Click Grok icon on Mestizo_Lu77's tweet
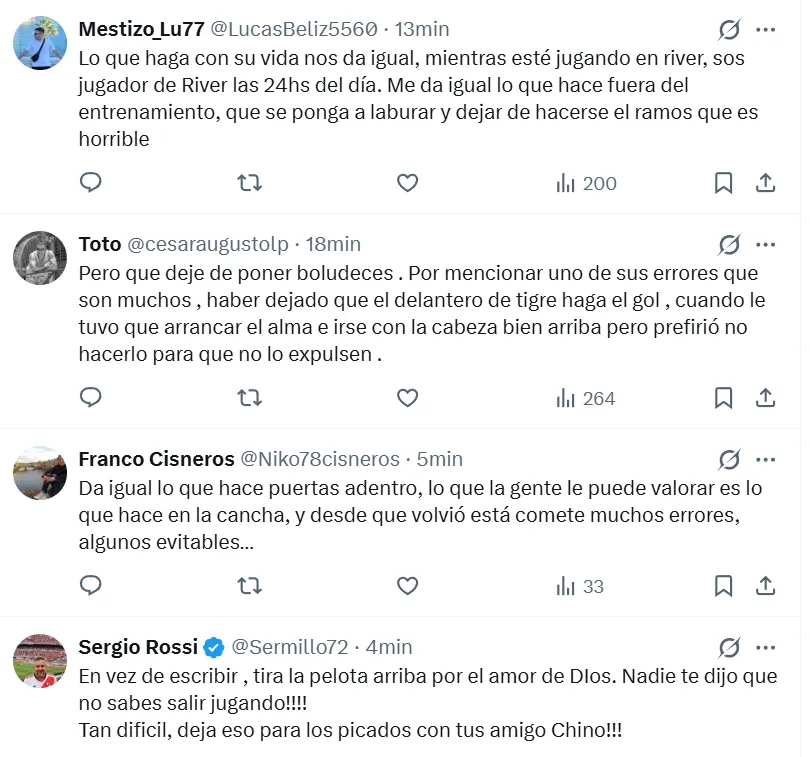 coord(729,29)
